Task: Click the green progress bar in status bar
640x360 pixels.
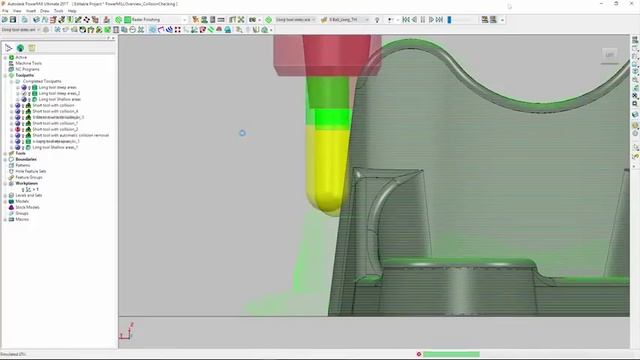Action: [451, 354]
